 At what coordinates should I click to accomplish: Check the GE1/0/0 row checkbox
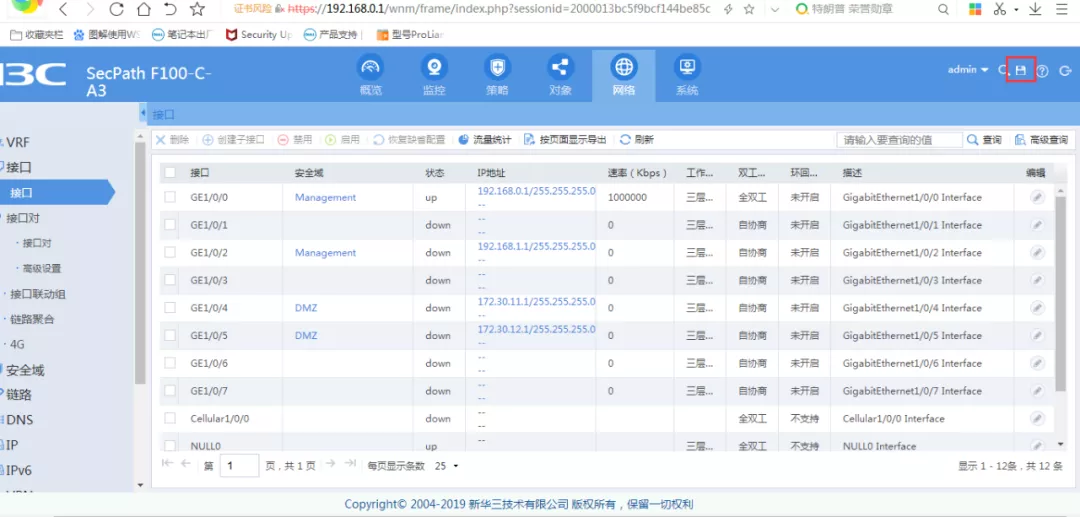(170, 198)
